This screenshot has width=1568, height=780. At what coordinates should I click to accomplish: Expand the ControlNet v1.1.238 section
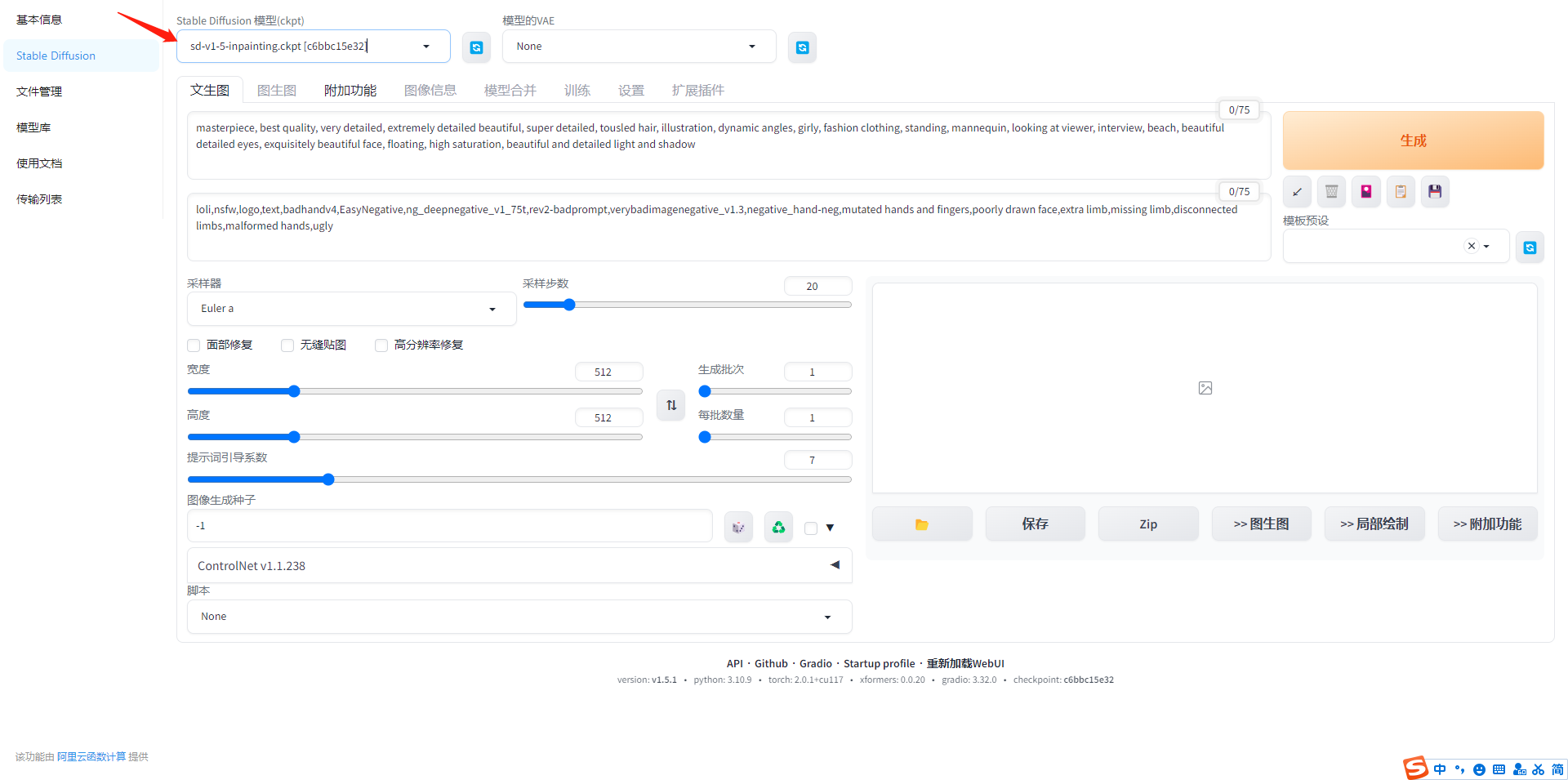coord(519,565)
